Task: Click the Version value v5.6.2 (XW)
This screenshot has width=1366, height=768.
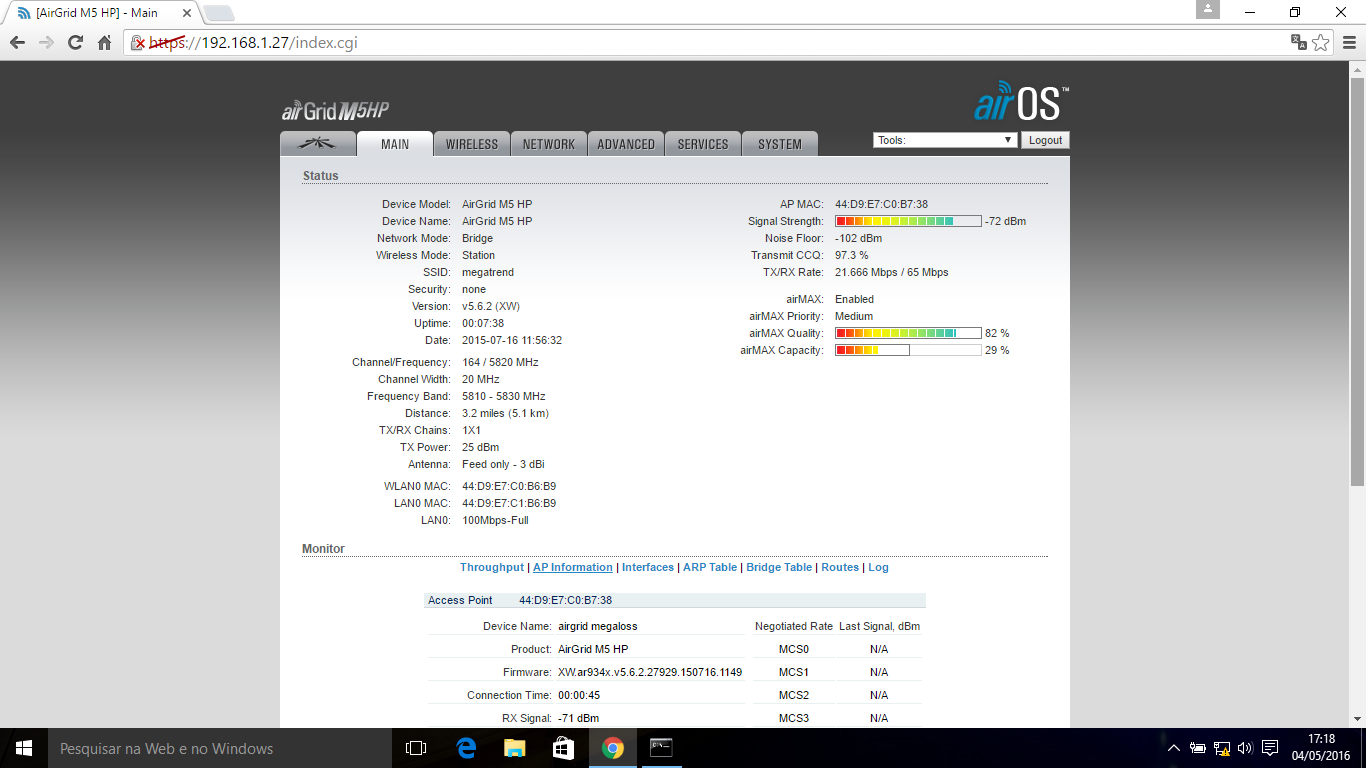Action: 491,306
